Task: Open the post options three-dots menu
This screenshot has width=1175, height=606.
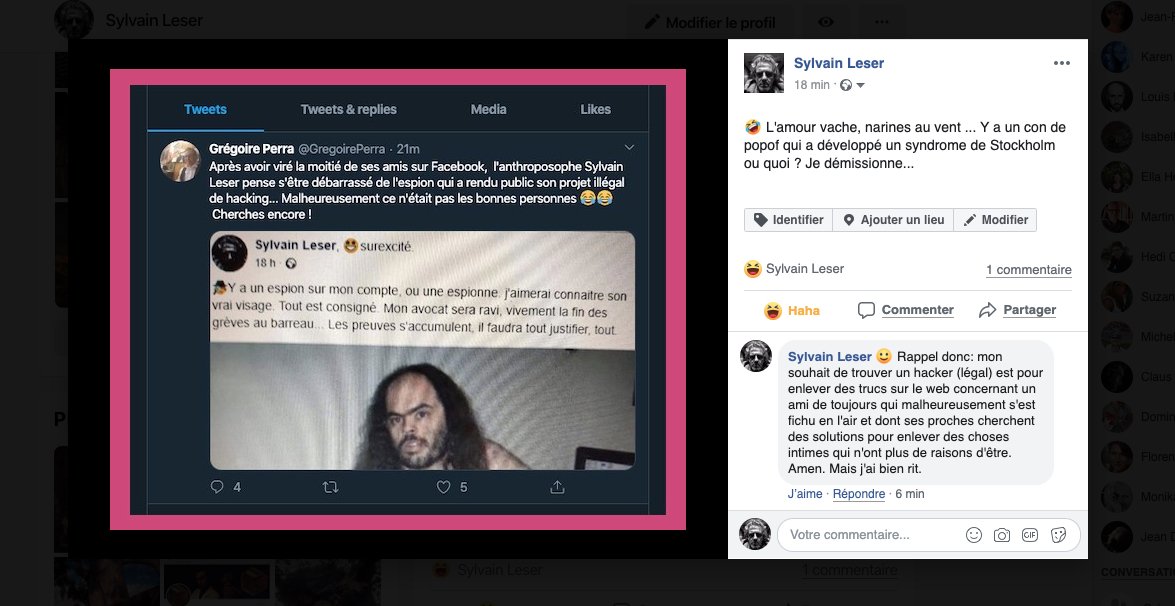Action: click(x=1061, y=63)
